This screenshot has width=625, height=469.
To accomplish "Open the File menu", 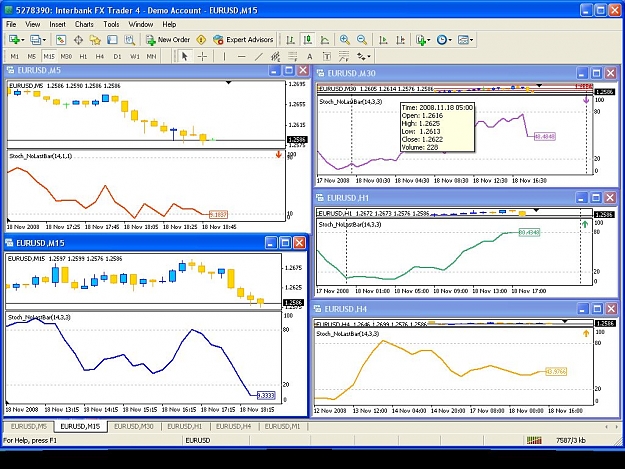I will [11, 24].
